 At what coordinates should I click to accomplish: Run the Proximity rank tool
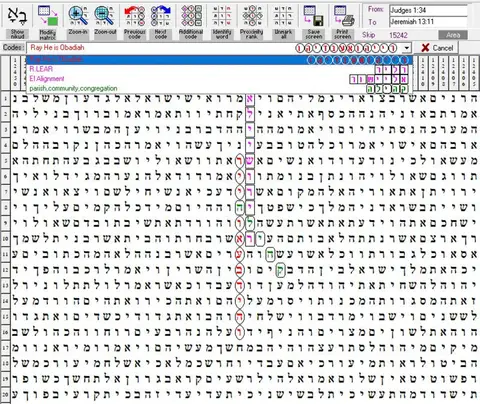coord(252,15)
